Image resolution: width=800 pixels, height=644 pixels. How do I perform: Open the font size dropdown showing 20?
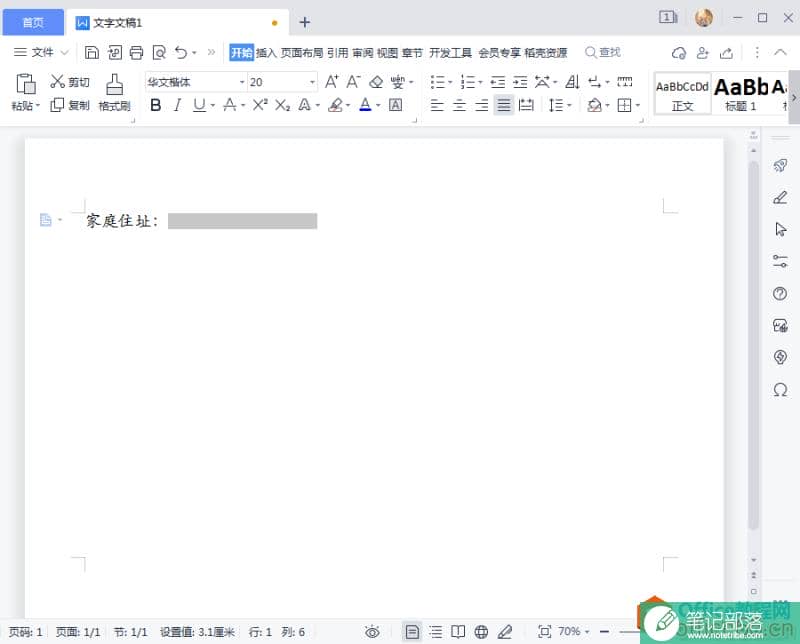(312, 82)
